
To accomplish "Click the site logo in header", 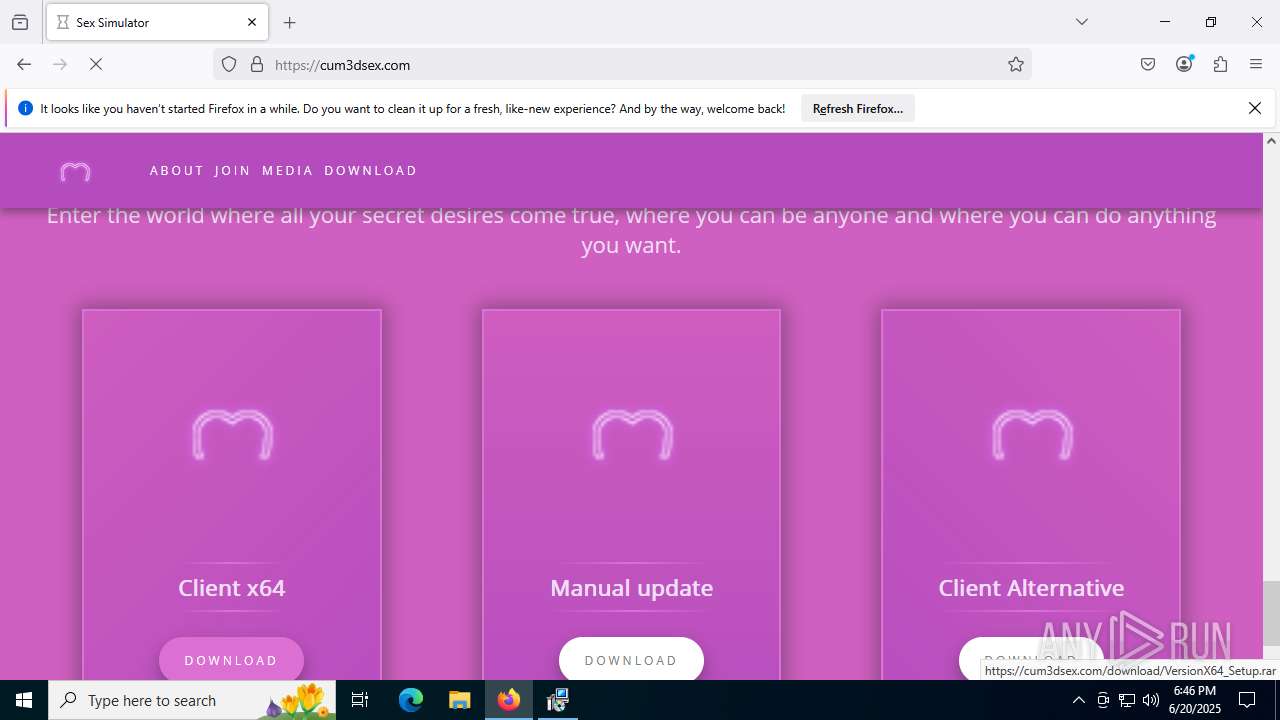I will pos(75,172).
